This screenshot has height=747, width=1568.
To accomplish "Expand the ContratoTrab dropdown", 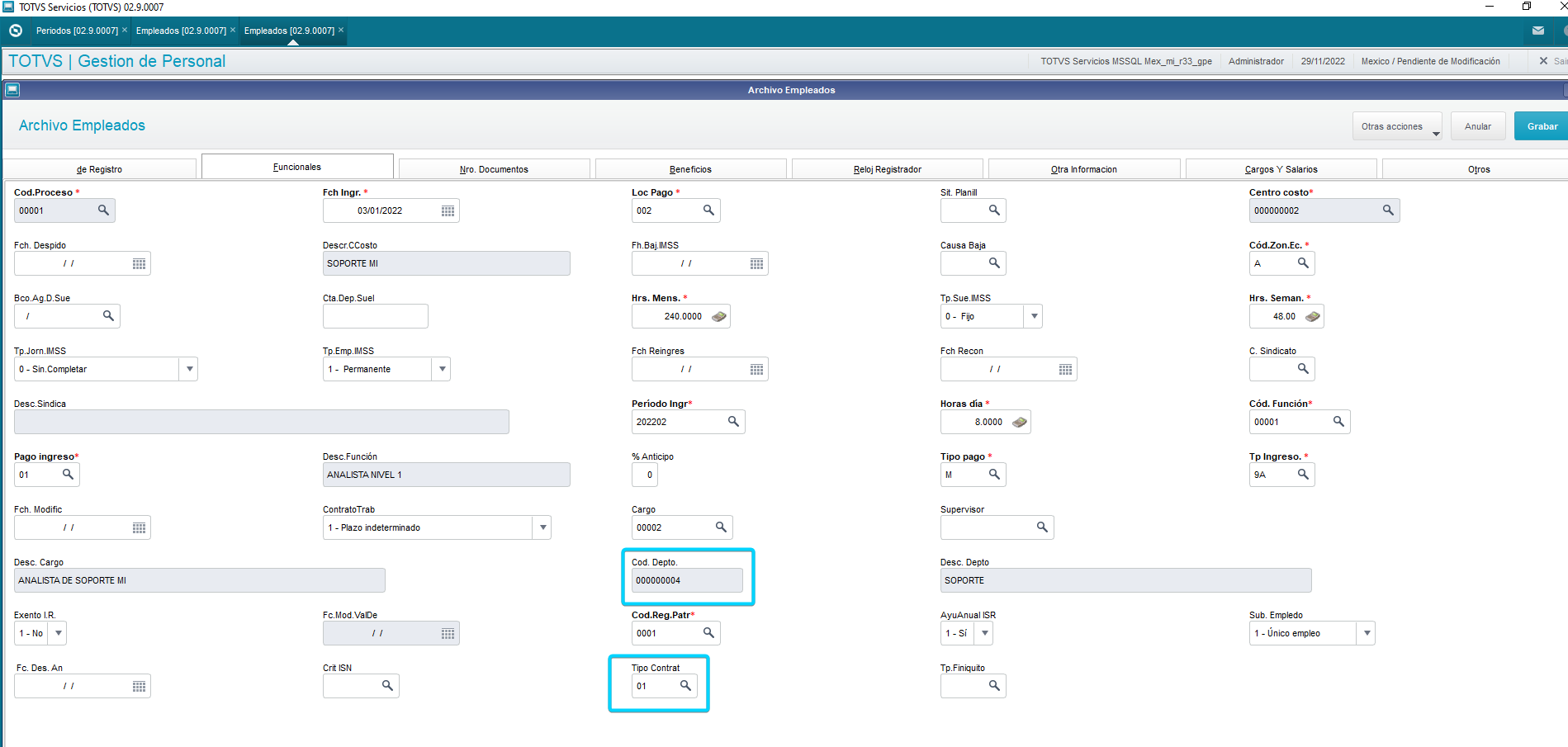I will (542, 527).
